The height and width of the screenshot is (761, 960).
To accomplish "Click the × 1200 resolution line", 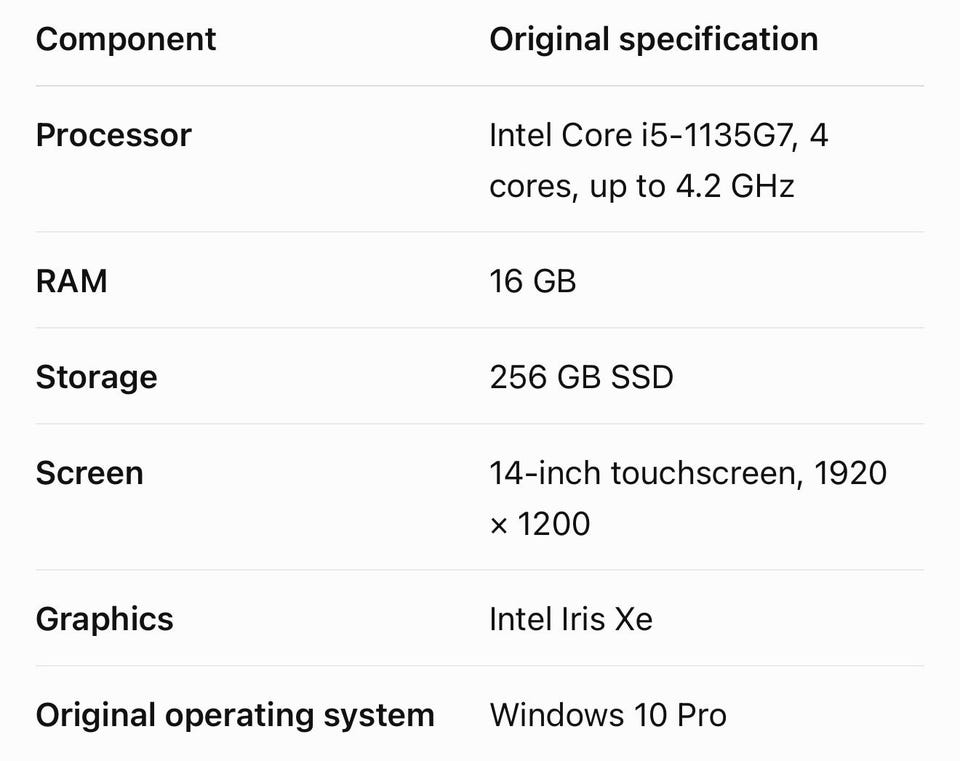I will [539, 524].
